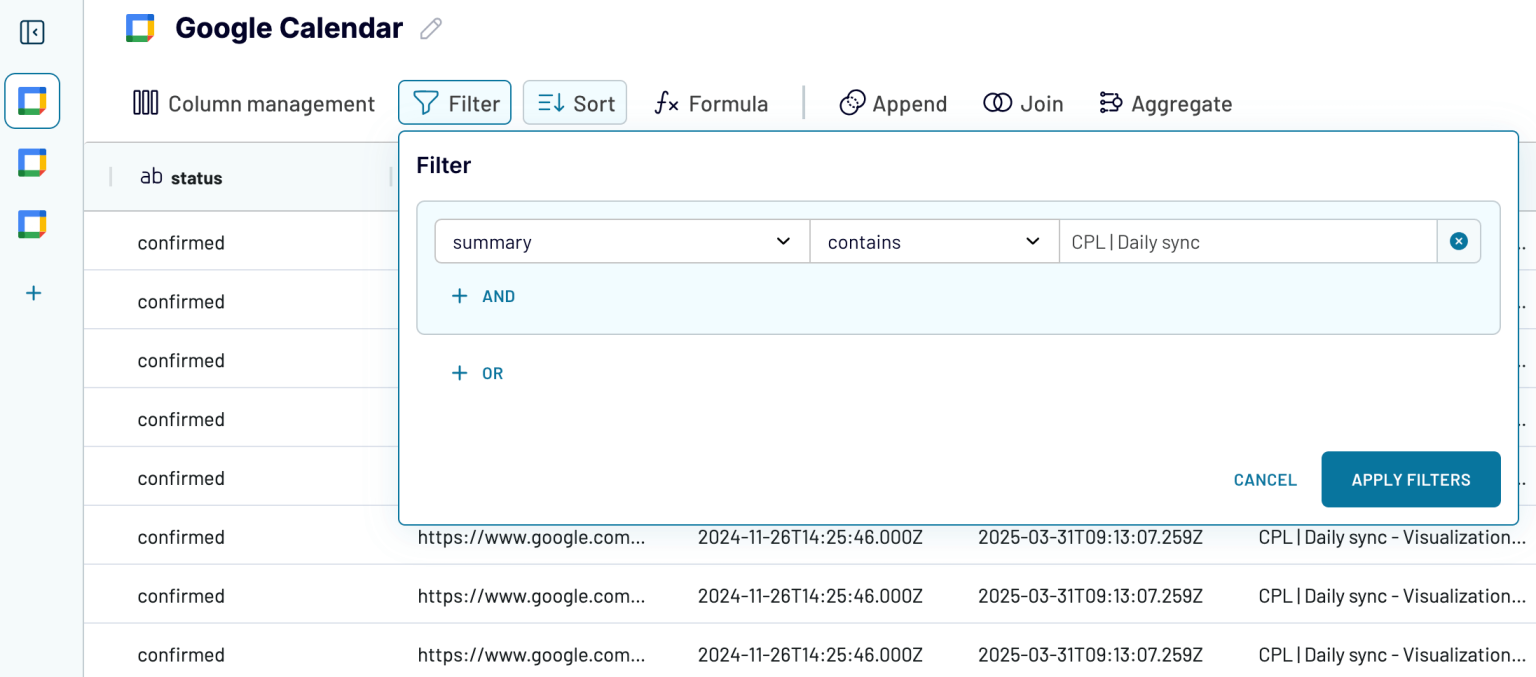The height and width of the screenshot is (677, 1536).
Task: Open the contains operator dropdown
Action: coord(933,241)
